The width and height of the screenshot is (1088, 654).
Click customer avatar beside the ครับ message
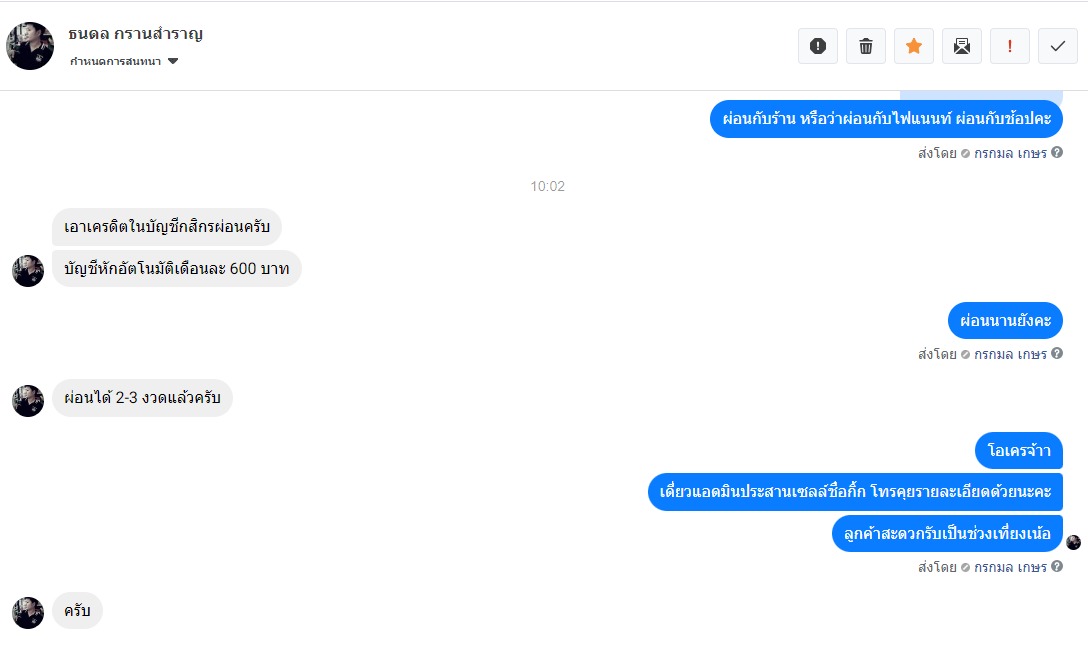tap(28, 613)
